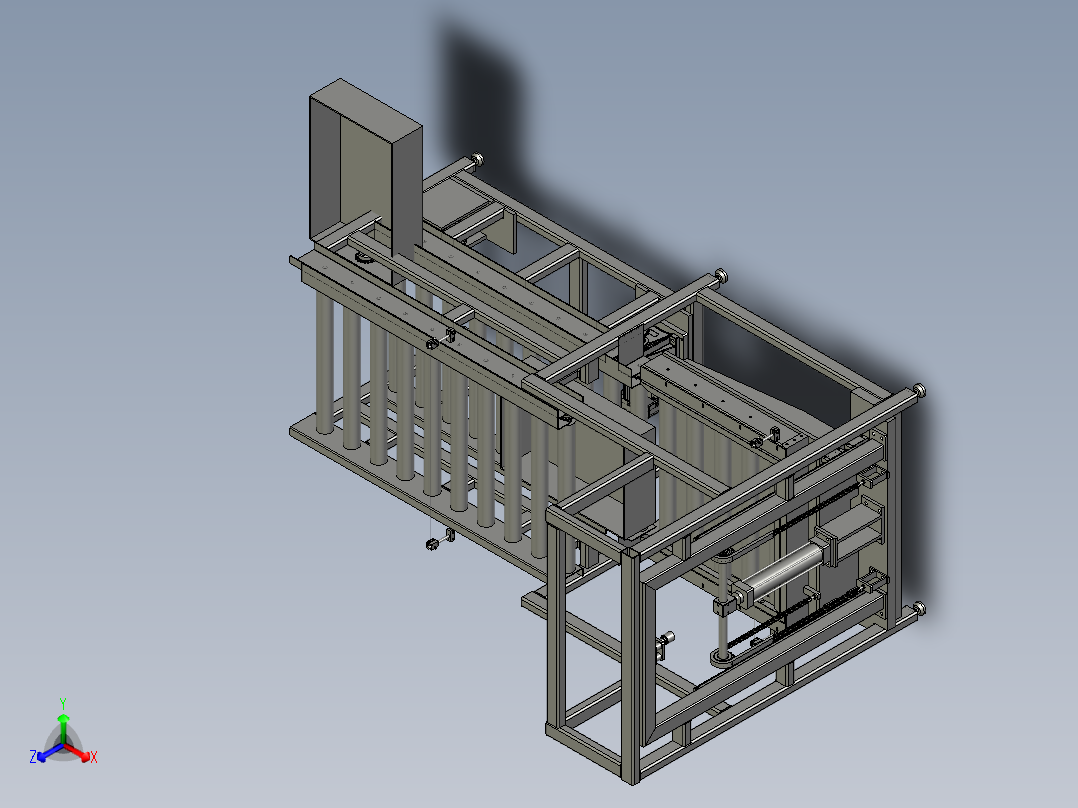Click the X axis label
Screen dimensions: 1078x808
pos(93,757)
